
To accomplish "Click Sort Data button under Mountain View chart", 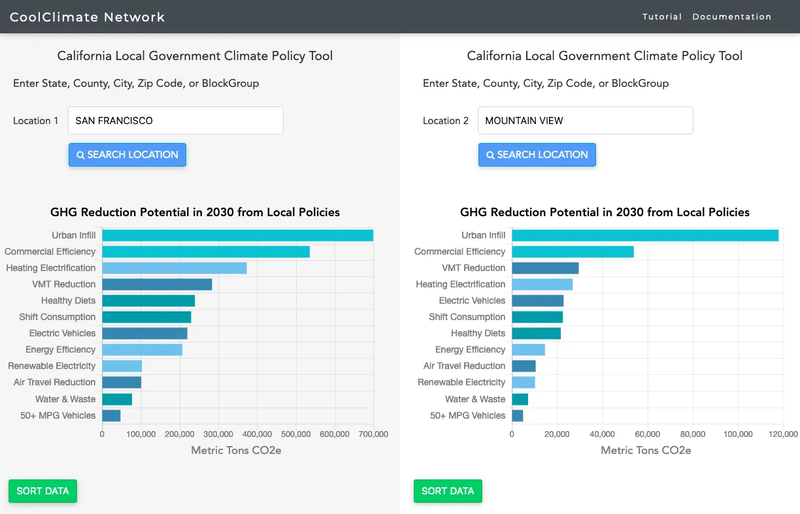I will click(x=448, y=491).
